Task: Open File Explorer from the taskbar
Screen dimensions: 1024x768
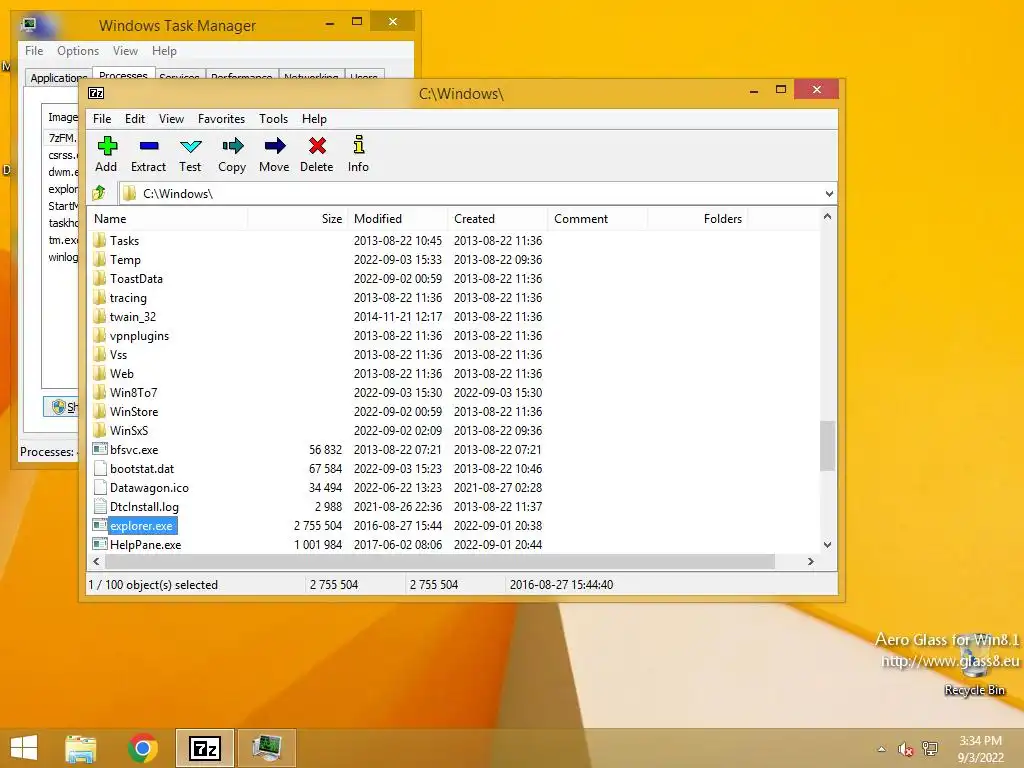Action: [x=80, y=748]
